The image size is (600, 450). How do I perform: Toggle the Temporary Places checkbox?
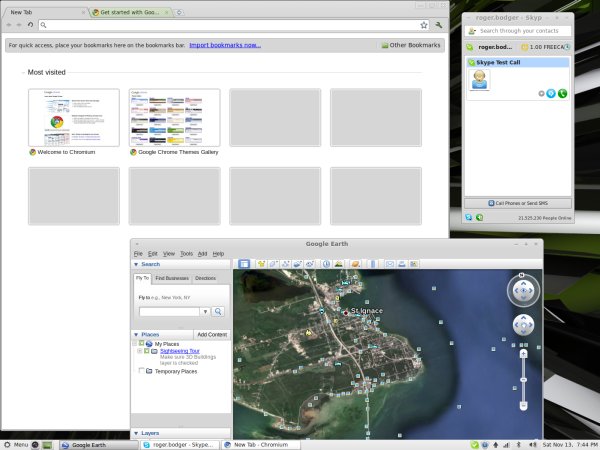[x=141, y=371]
